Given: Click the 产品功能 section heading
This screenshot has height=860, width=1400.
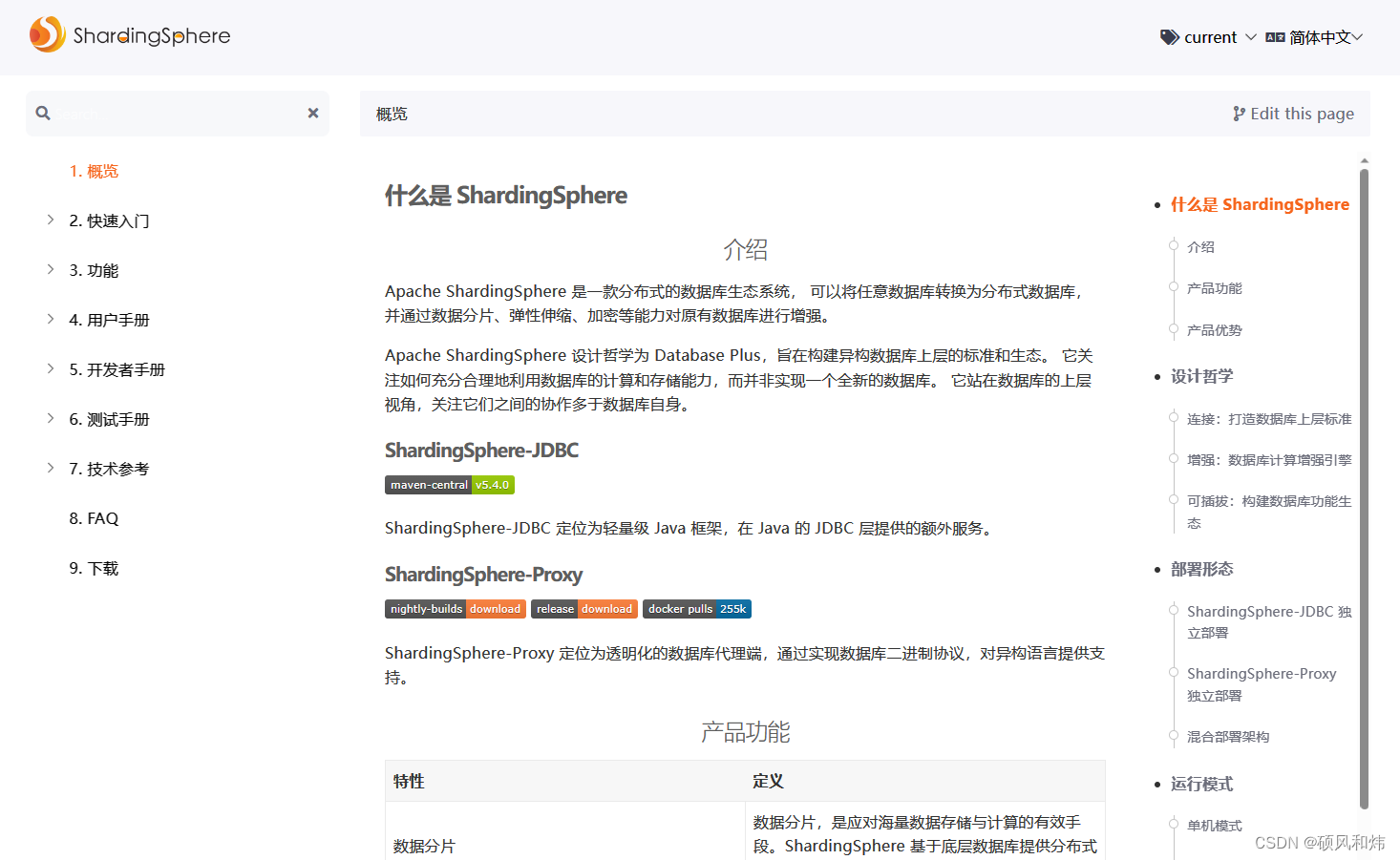Looking at the screenshot, I should pyautogui.click(x=745, y=732).
